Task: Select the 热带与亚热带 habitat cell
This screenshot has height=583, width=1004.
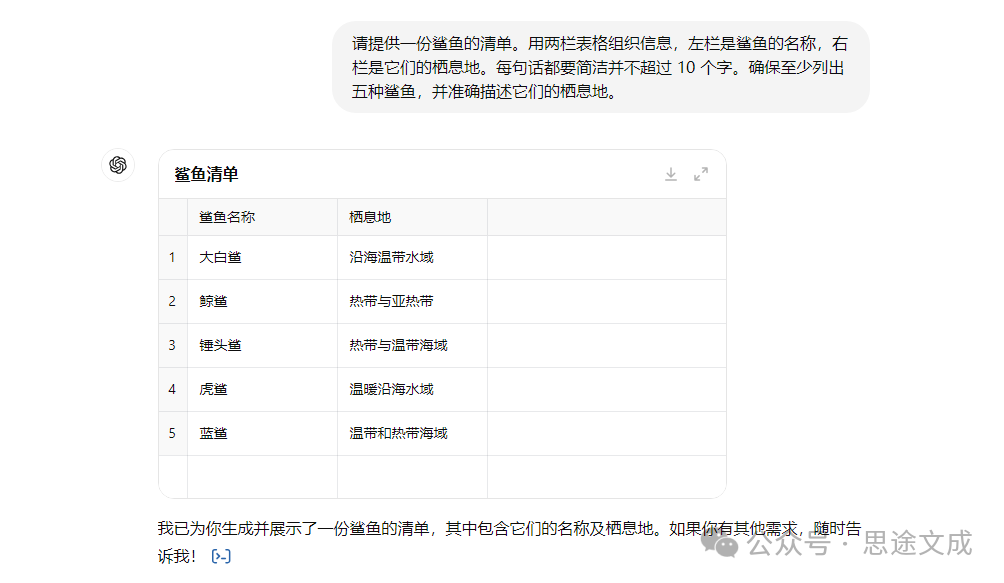Action: pyautogui.click(x=391, y=301)
